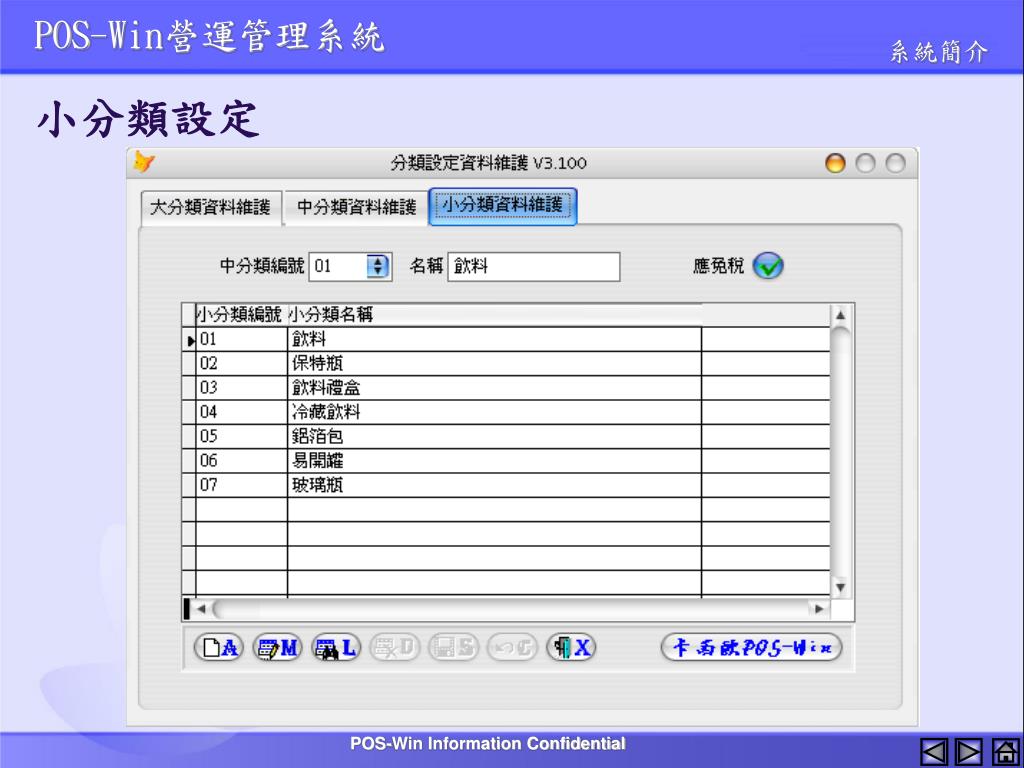This screenshot has height=768, width=1024.
Task: Click the disabled Delete (D) button
Action: click(395, 648)
